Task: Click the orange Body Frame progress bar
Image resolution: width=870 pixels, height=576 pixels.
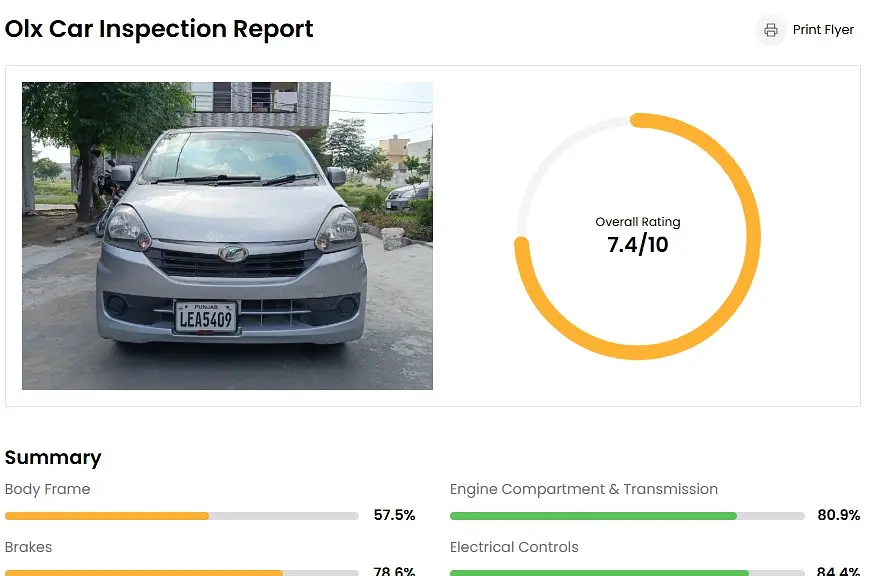Action: [107, 516]
